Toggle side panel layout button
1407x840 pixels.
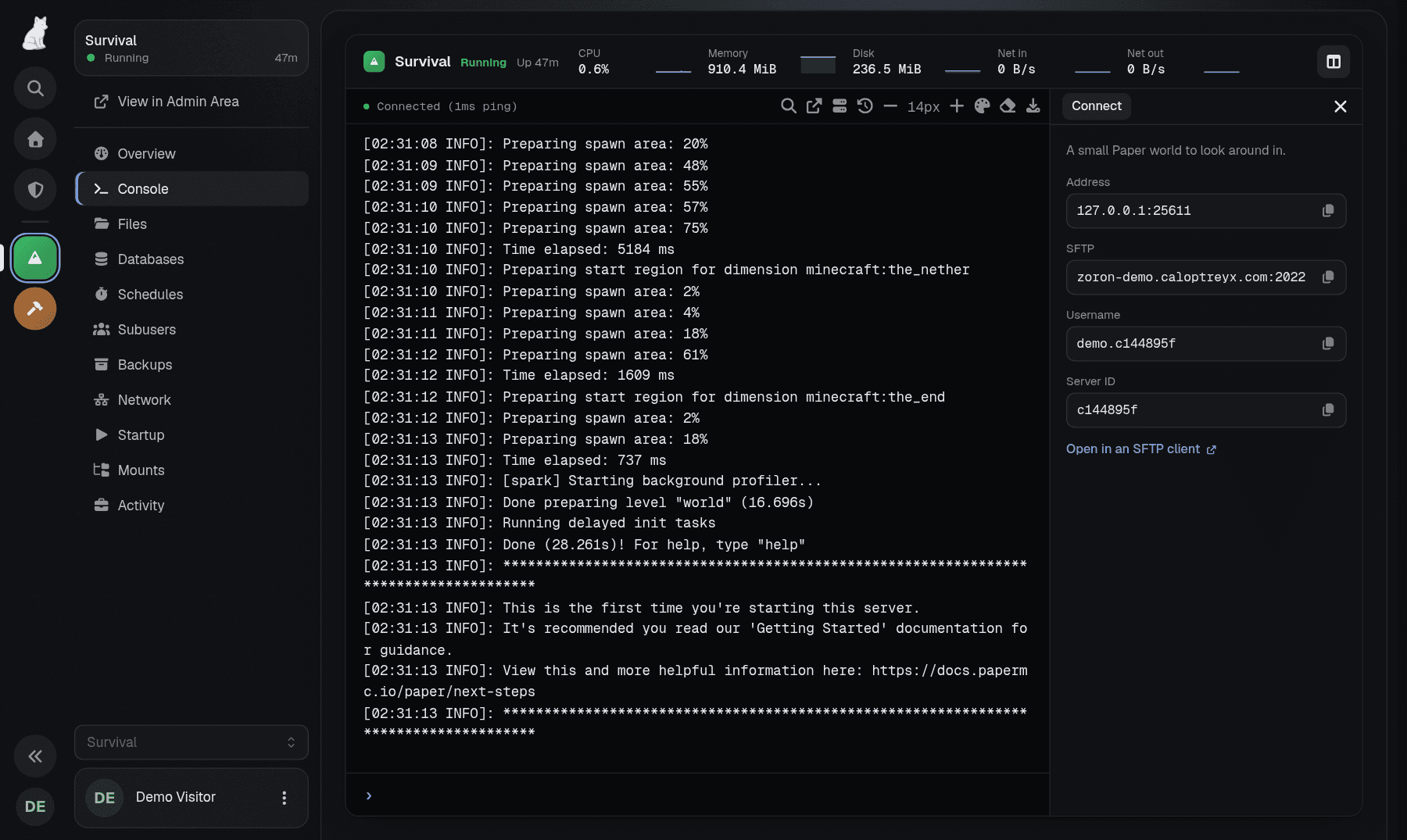point(1334,62)
